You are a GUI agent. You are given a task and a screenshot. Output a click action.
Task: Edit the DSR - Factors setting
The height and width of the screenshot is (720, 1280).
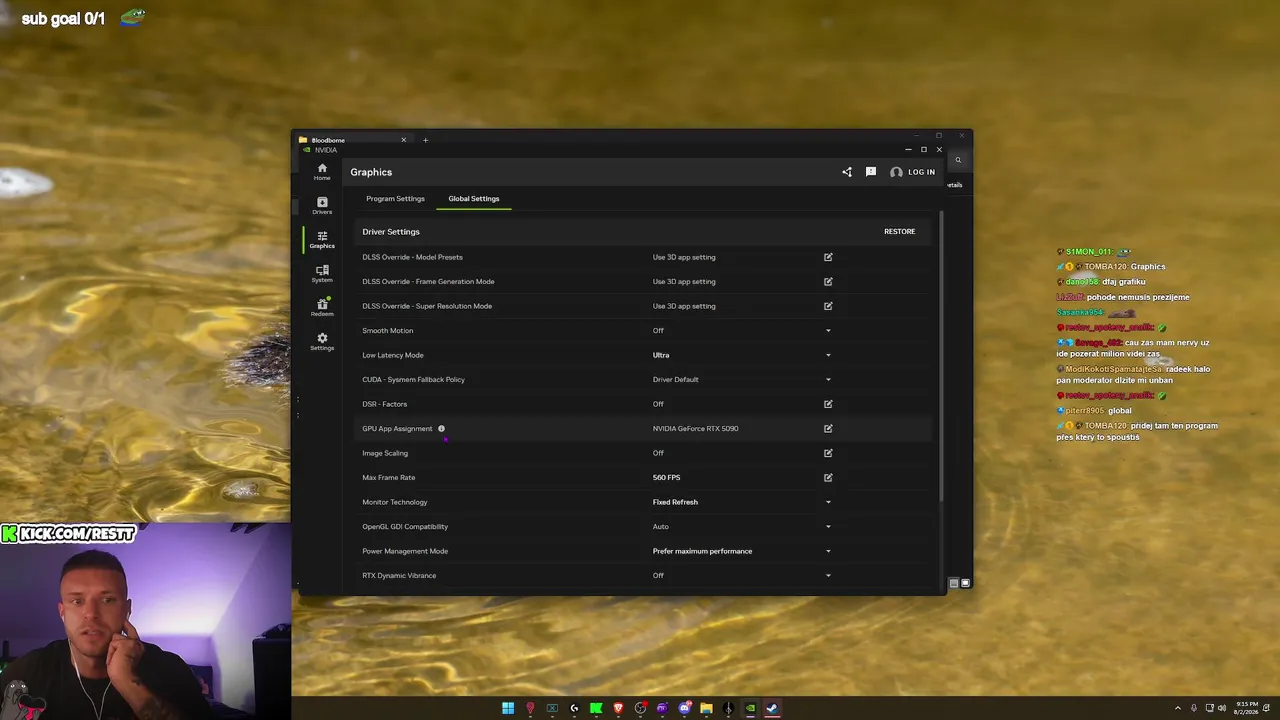(828, 404)
